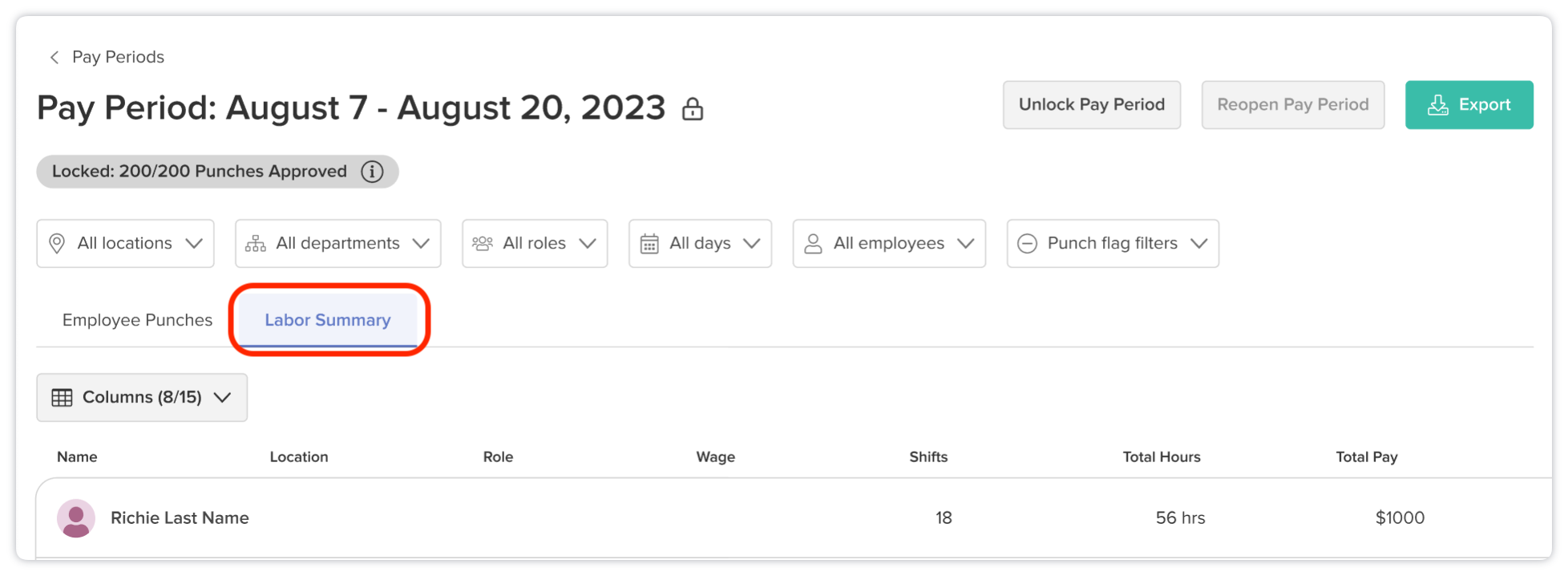1568x576 pixels.
Task: Open the All roles dropdown arrow
Action: click(588, 243)
